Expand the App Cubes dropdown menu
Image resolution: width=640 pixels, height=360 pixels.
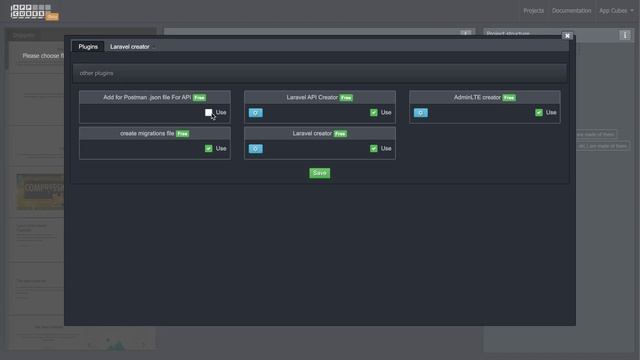click(x=616, y=11)
